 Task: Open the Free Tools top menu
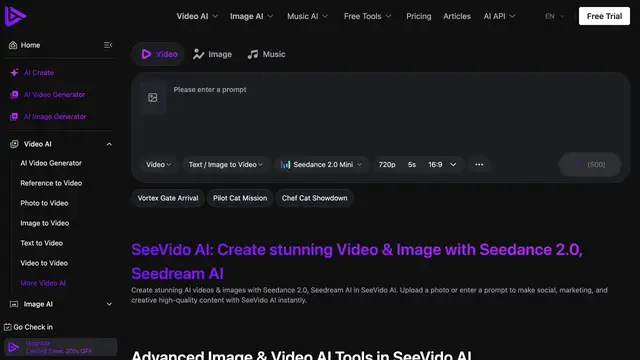click(x=367, y=16)
